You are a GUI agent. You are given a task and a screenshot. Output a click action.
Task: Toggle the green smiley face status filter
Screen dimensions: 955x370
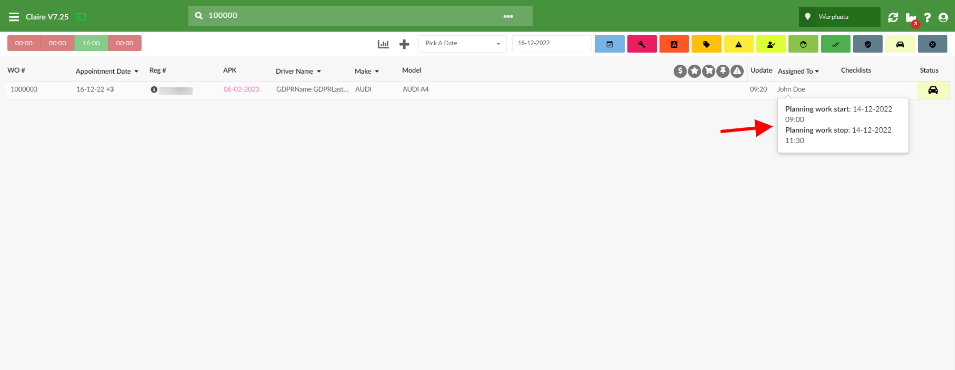(803, 44)
